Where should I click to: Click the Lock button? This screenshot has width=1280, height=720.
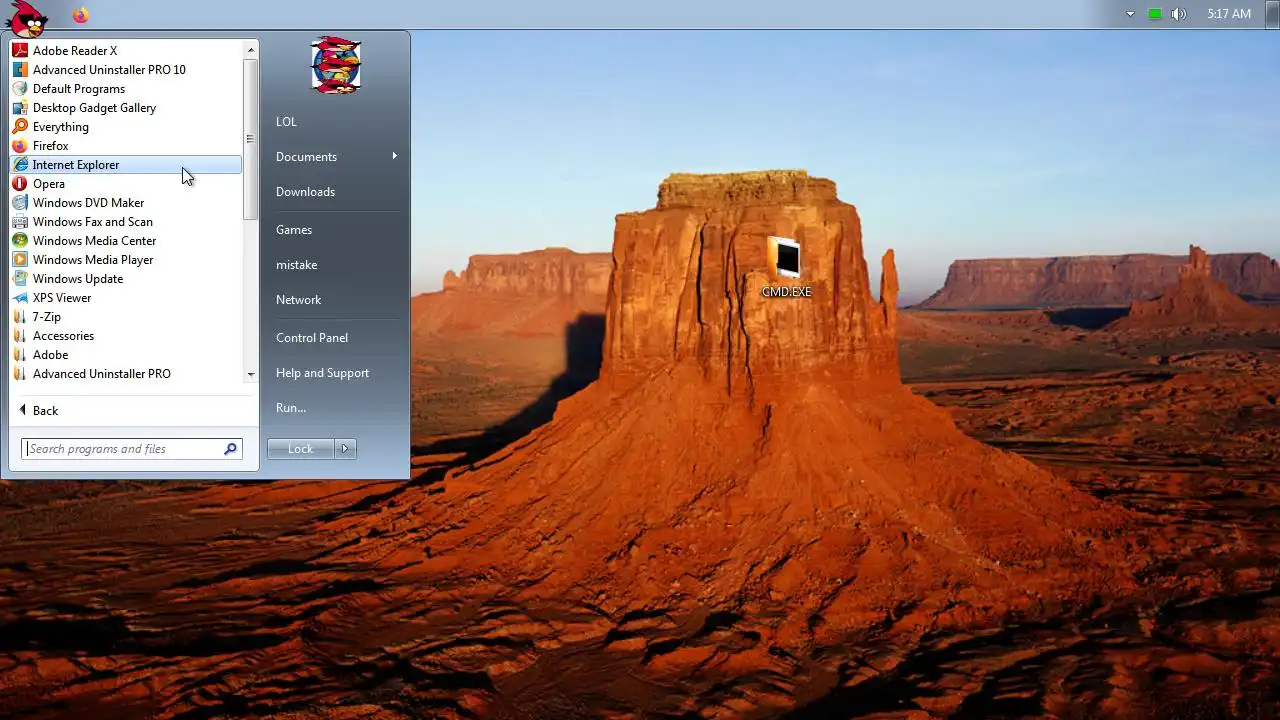tap(301, 449)
